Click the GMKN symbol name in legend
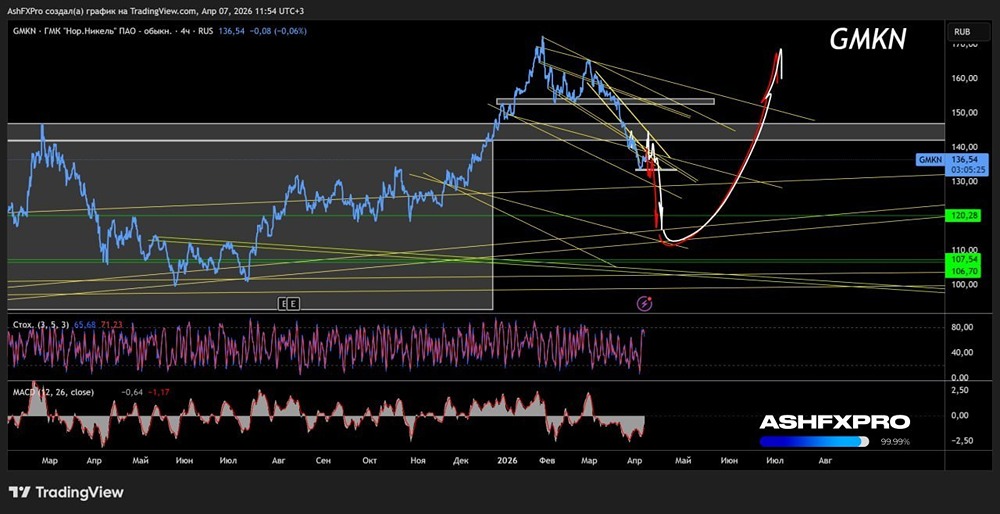The image size is (1000, 514). (22, 31)
